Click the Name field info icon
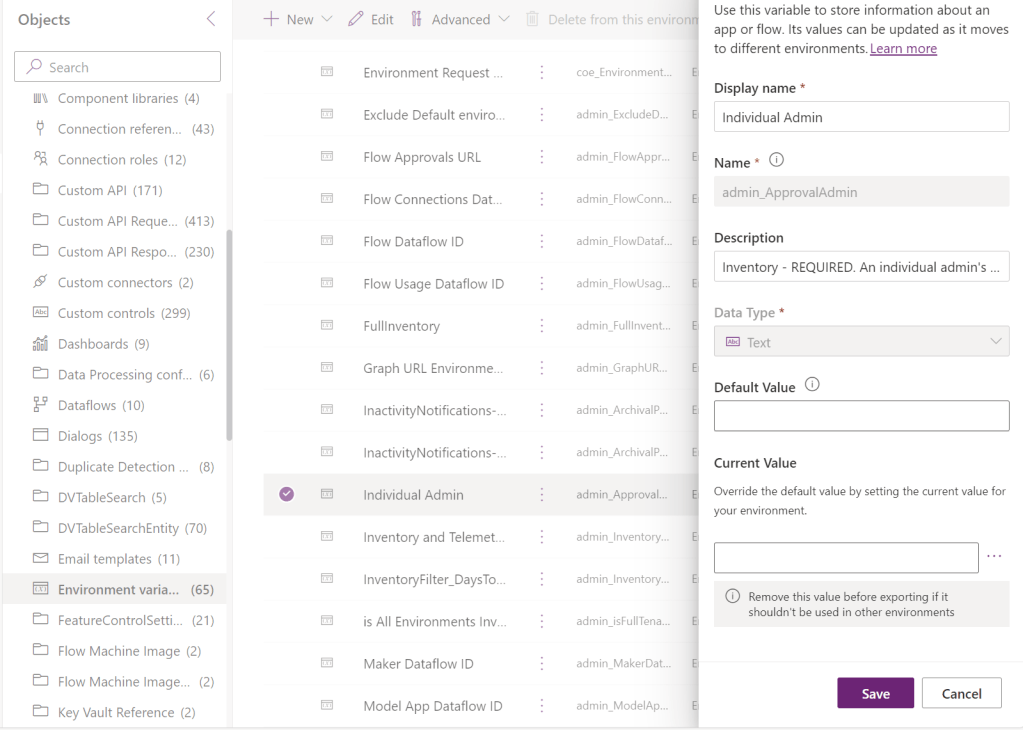The image size is (1023, 730). click(x=776, y=160)
